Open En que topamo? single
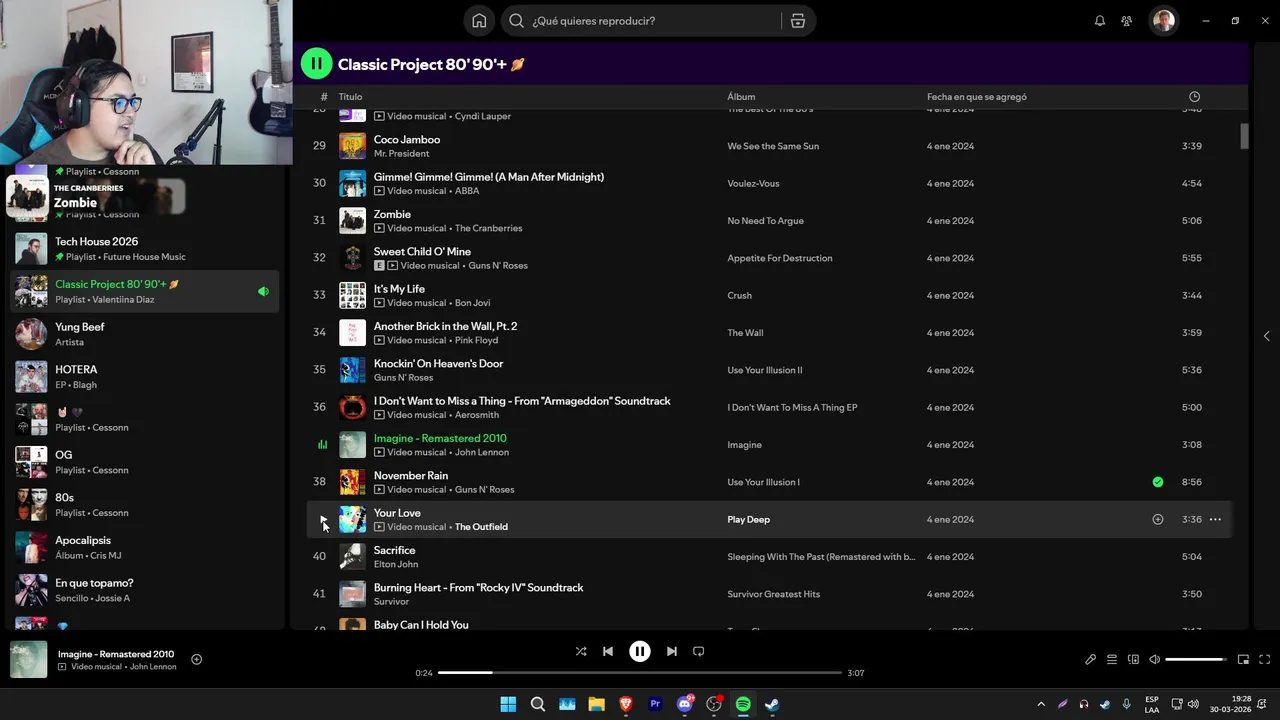This screenshot has width=1280, height=720. click(145, 590)
